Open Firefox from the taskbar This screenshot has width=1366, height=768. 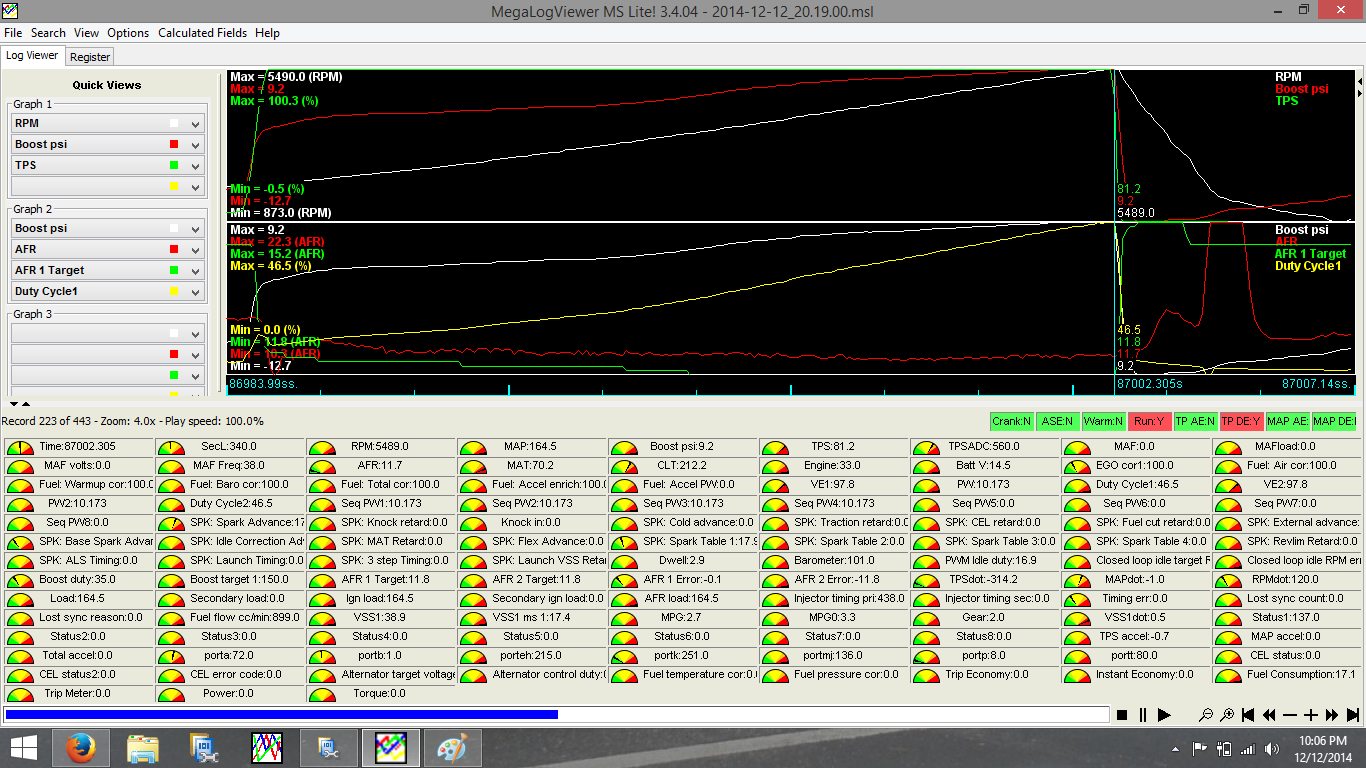coord(81,747)
